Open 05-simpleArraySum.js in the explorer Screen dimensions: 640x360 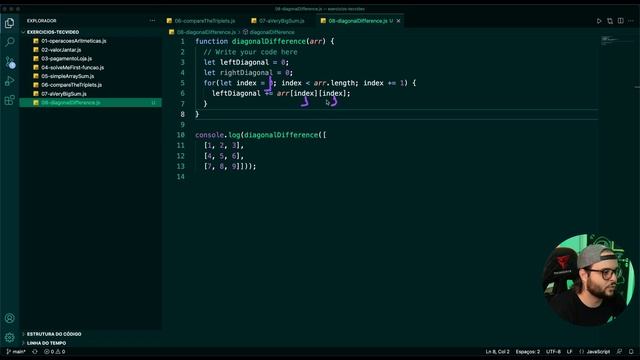click(68, 76)
